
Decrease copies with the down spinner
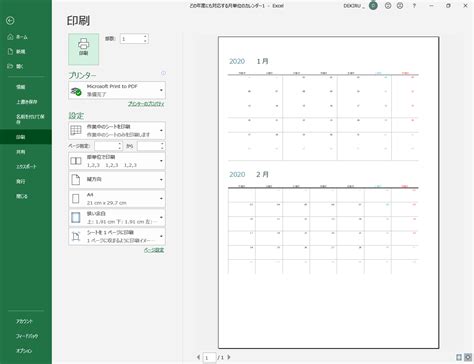(x=145, y=41)
